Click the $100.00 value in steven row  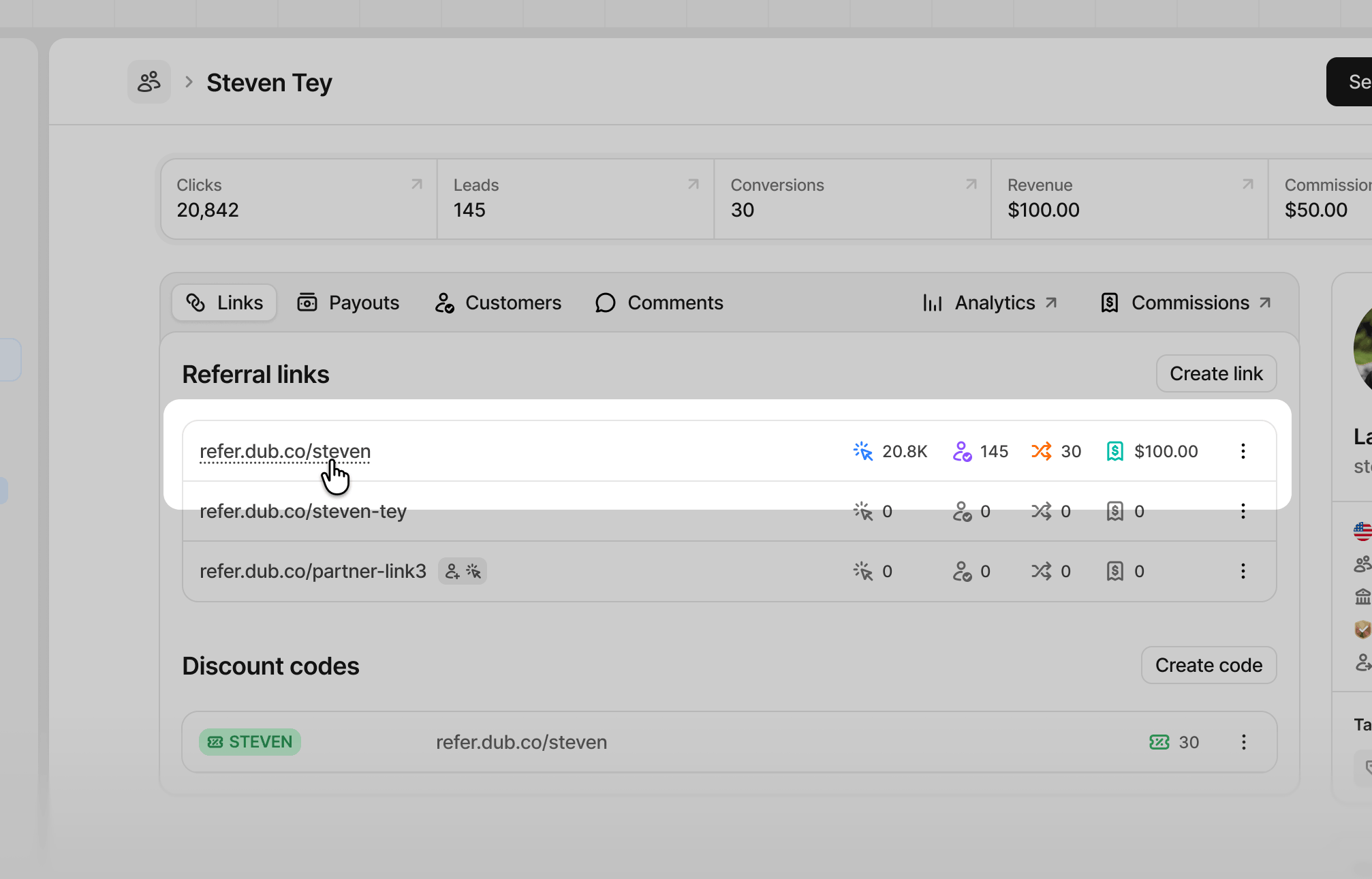[x=1166, y=451]
